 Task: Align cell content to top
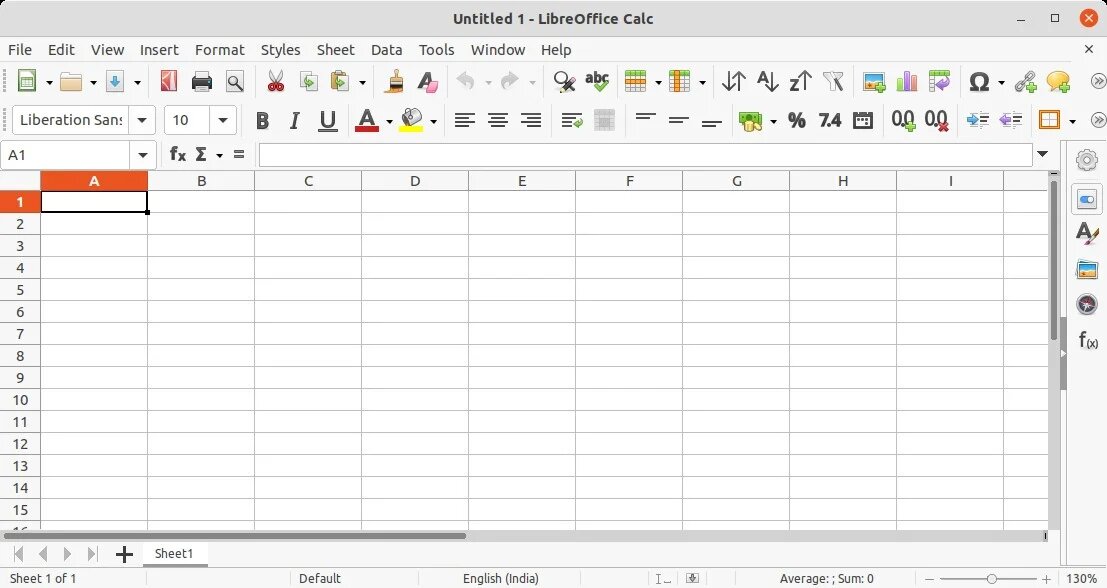[645, 117]
